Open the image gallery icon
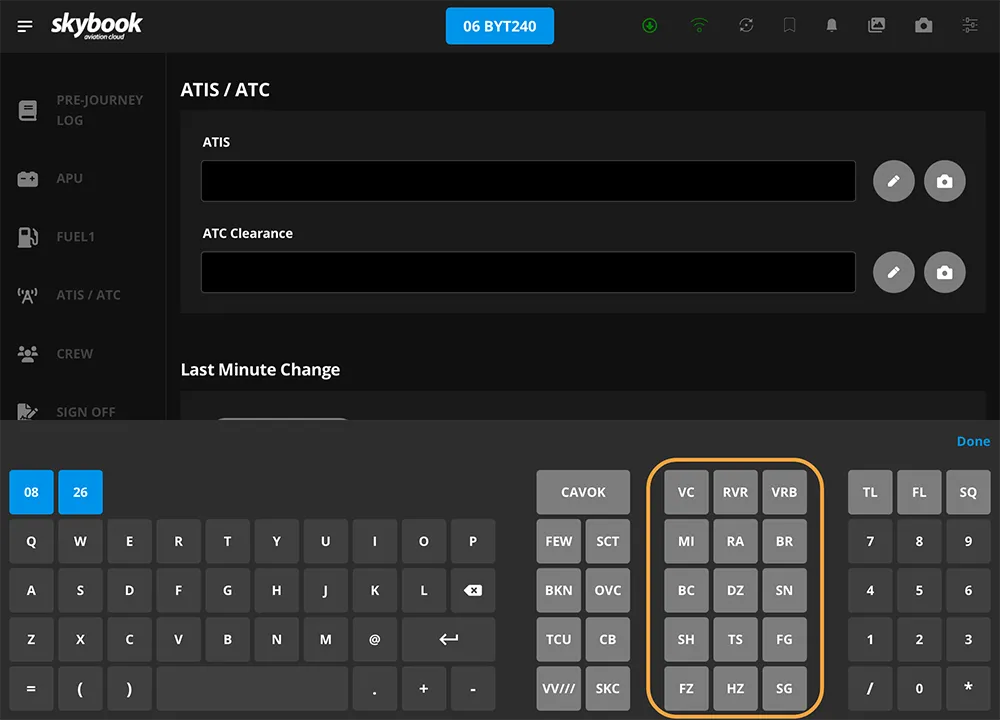 click(x=877, y=26)
